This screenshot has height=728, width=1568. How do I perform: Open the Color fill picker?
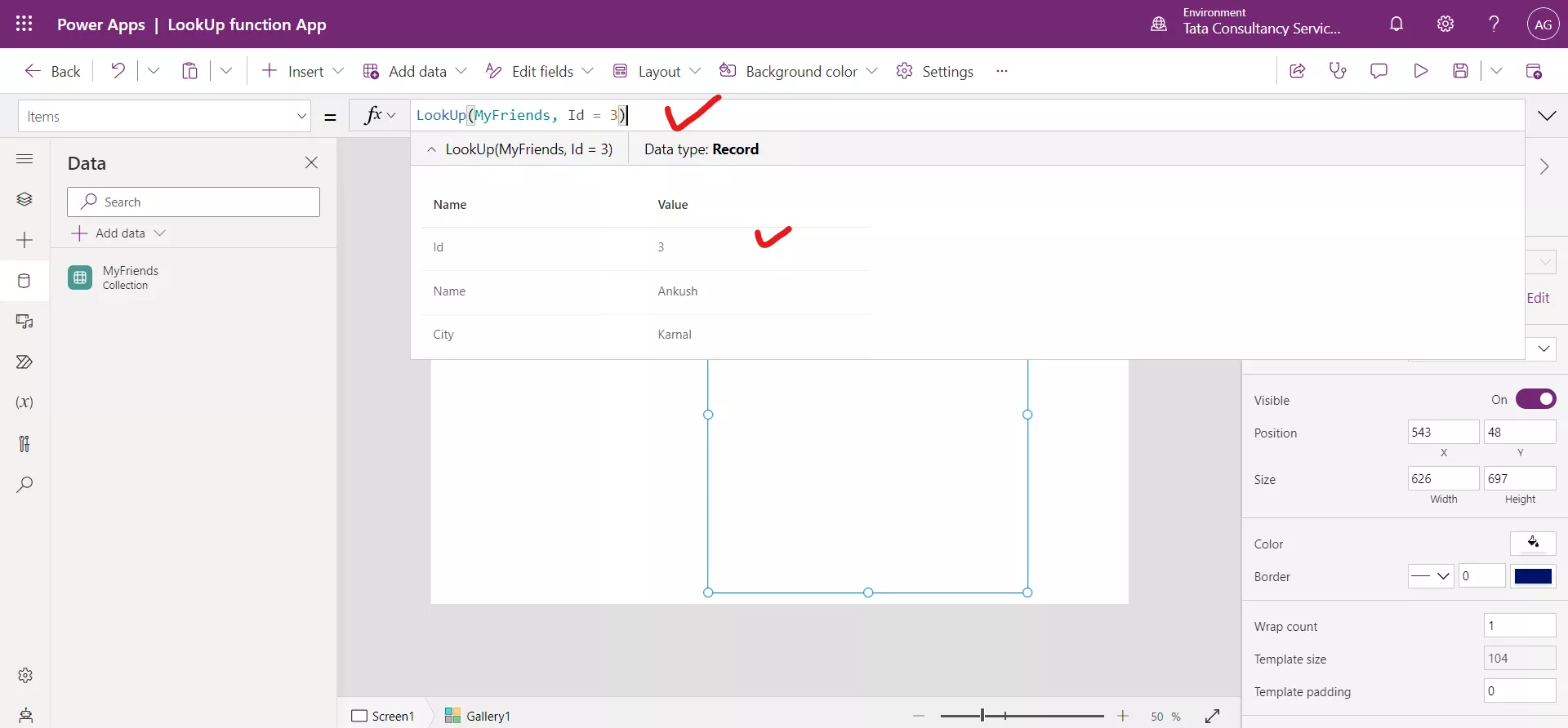(1533, 543)
